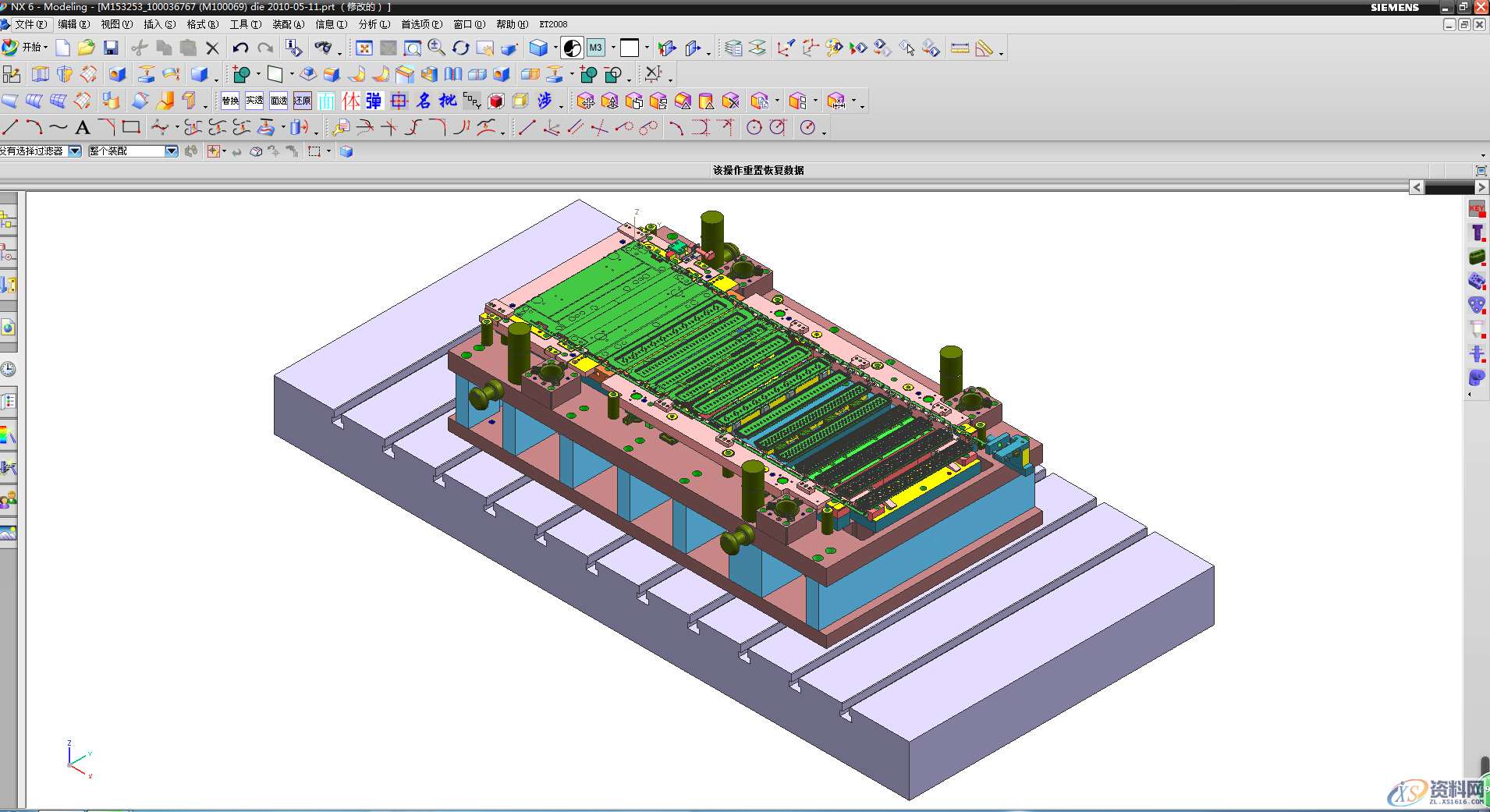Select the Fit view icon
The width and height of the screenshot is (1490, 812).
tap(364, 48)
